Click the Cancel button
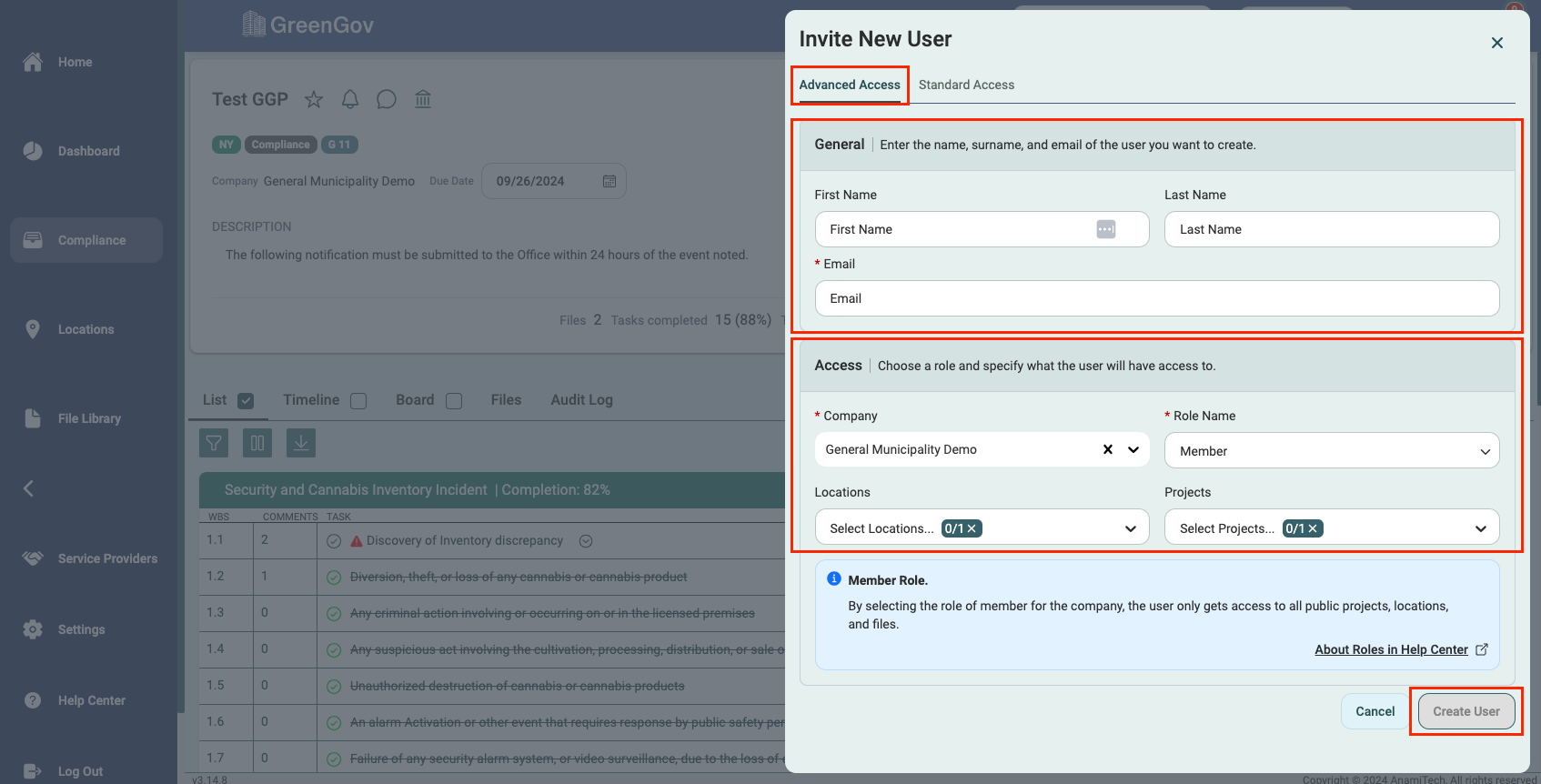This screenshot has width=1541, height=784. click(1375, 711)
